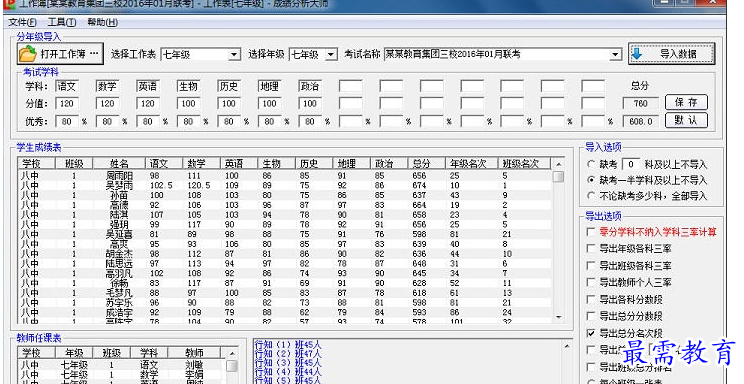Enable 导出教师个人三率 checkbox

tap(591, 282)
